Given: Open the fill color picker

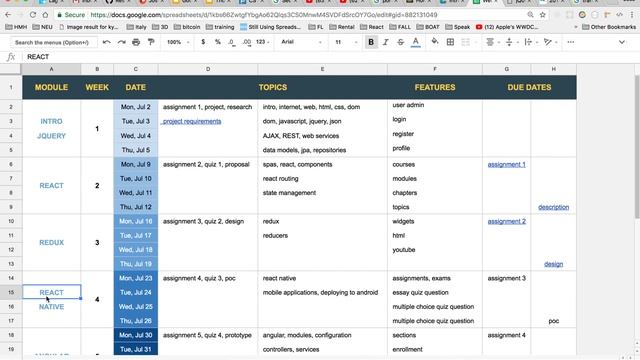Looking at the screenshot, I should [x=435, y=42].
